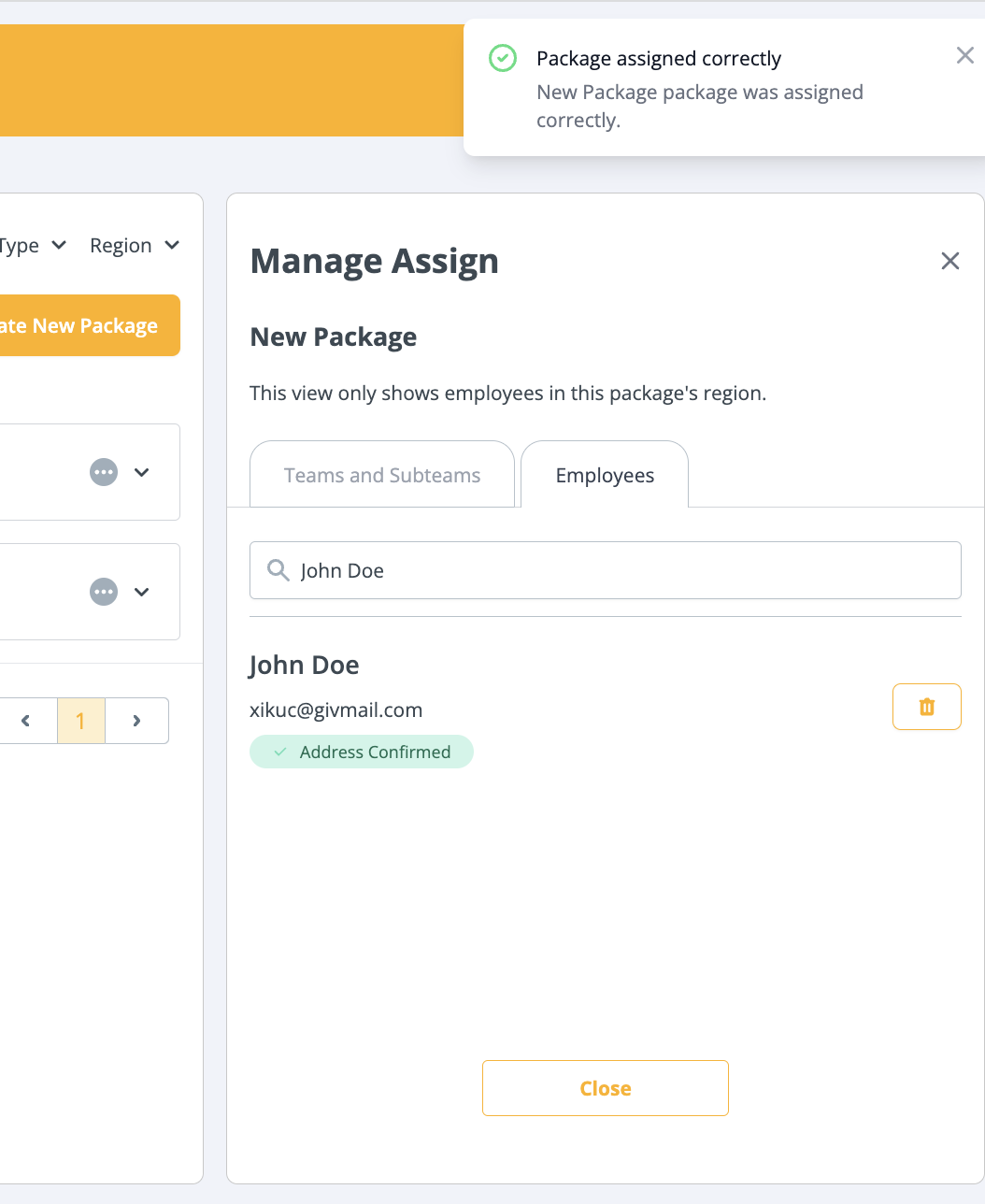Switch to the Employees tab

[605, 474]
